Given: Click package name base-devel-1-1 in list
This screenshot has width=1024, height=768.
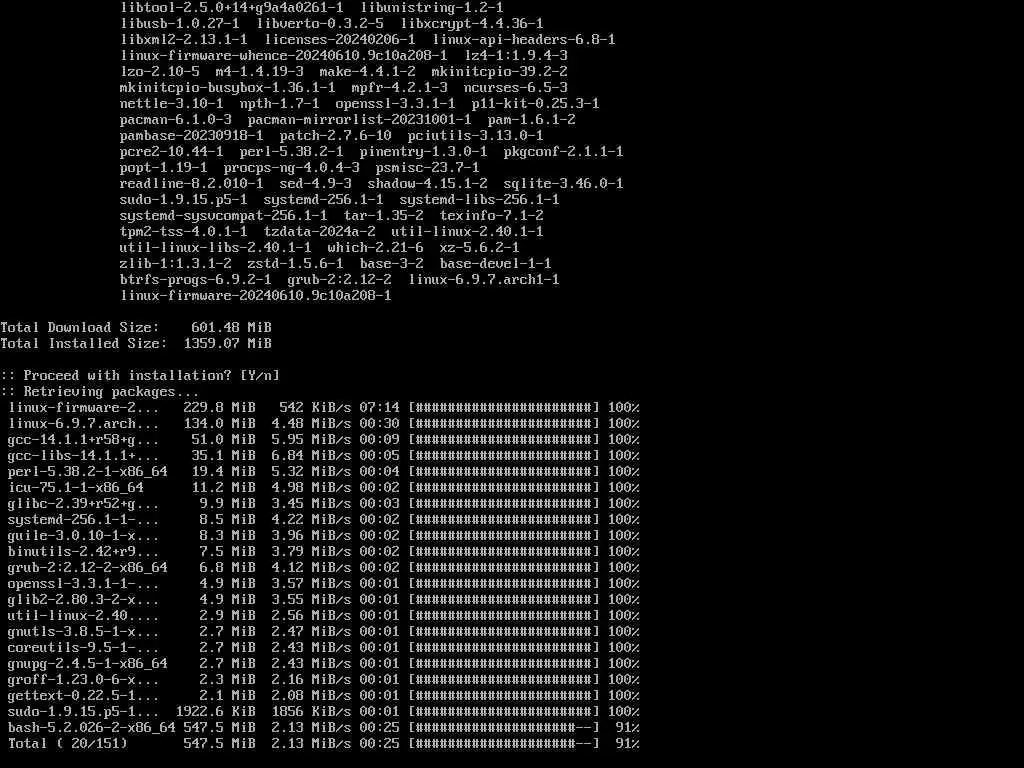Looking at the screenshot, I should (x=496, y=263).
